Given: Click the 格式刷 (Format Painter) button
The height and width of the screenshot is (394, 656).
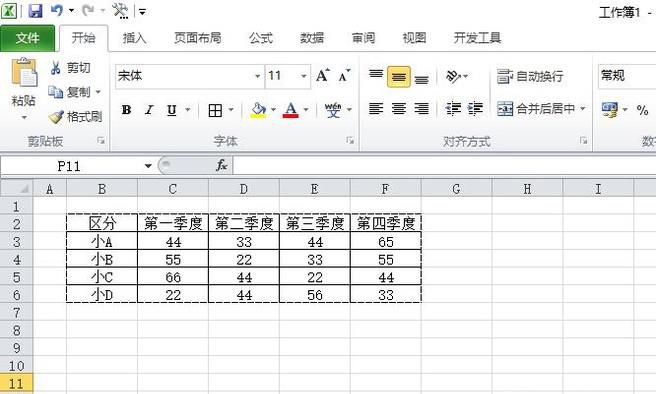Looking at the screenshot, I should (75, 117).
